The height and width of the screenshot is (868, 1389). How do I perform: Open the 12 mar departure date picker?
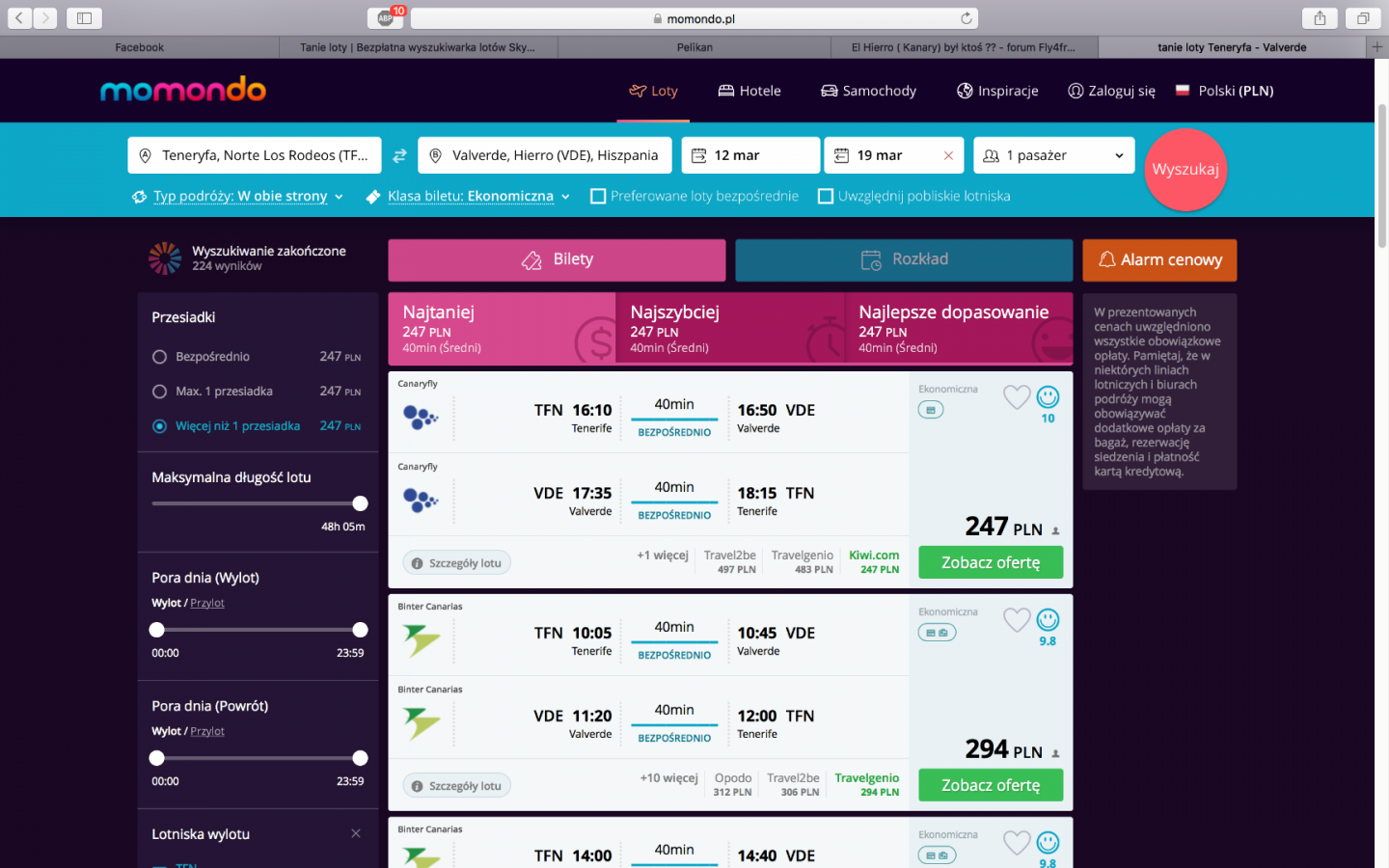(x=750, y=155)
